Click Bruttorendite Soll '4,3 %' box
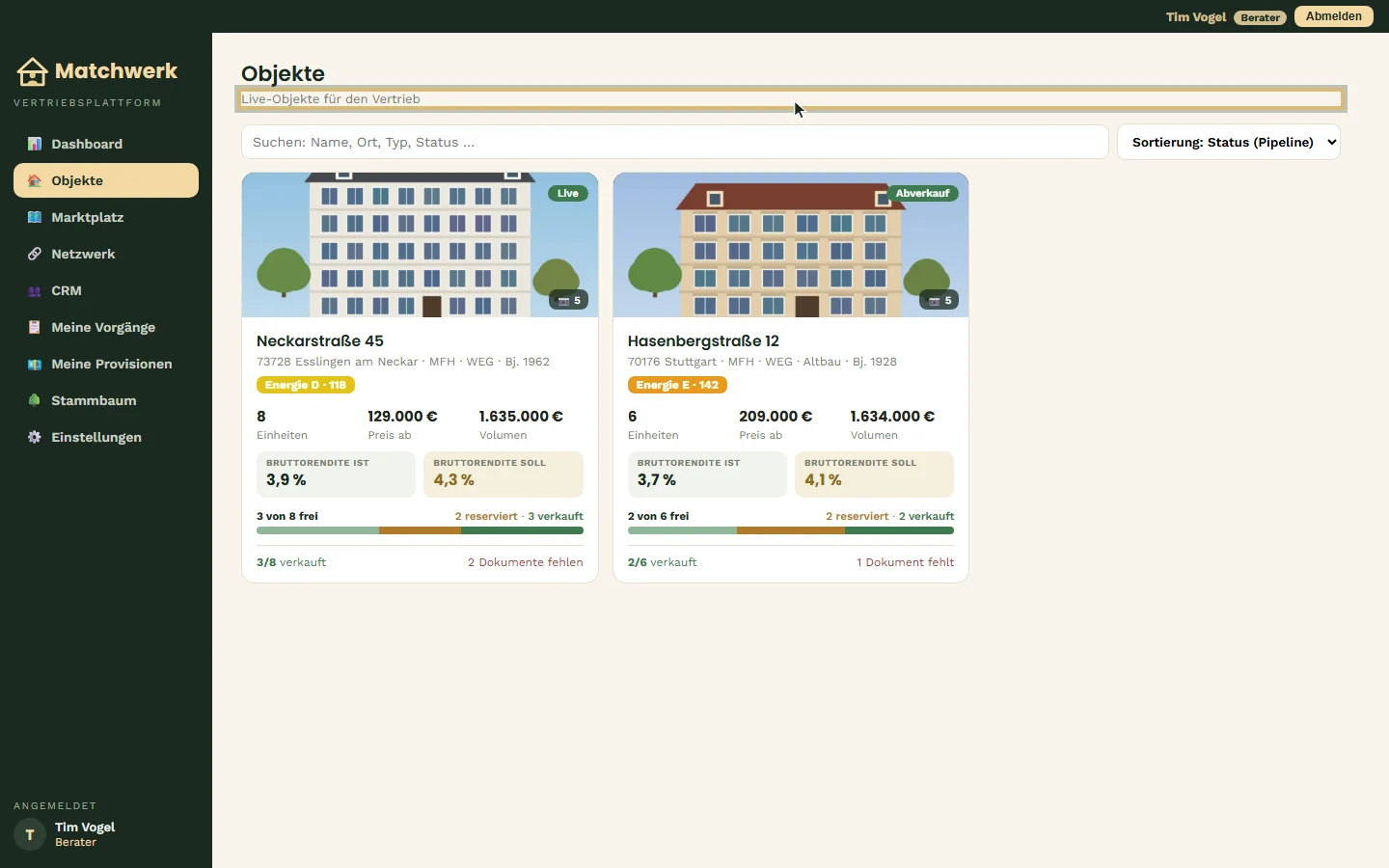 pyautogui.click(x=504, y=475)
